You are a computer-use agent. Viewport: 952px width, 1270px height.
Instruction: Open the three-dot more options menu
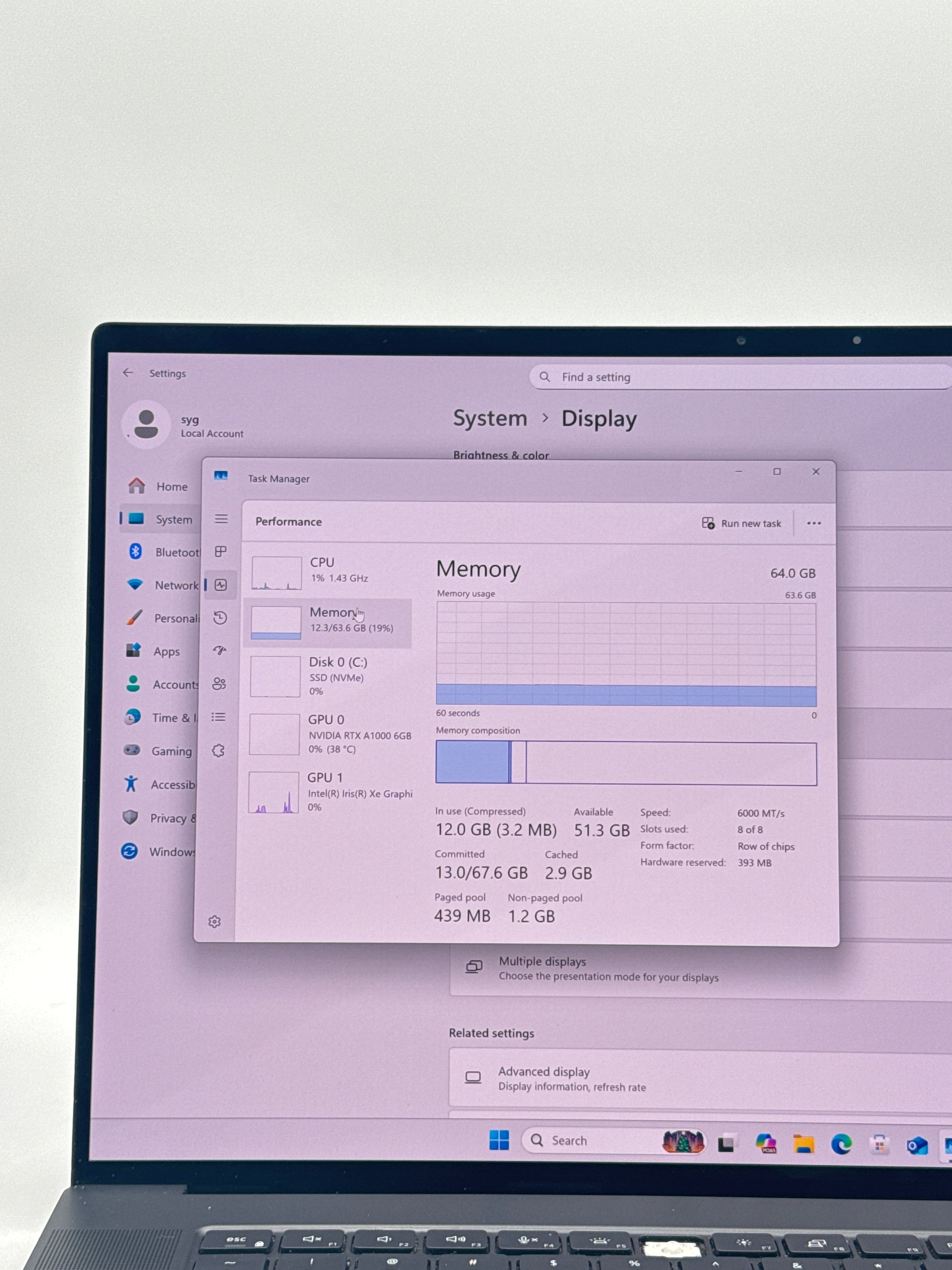pyautogui.click(x=814, y=523)
